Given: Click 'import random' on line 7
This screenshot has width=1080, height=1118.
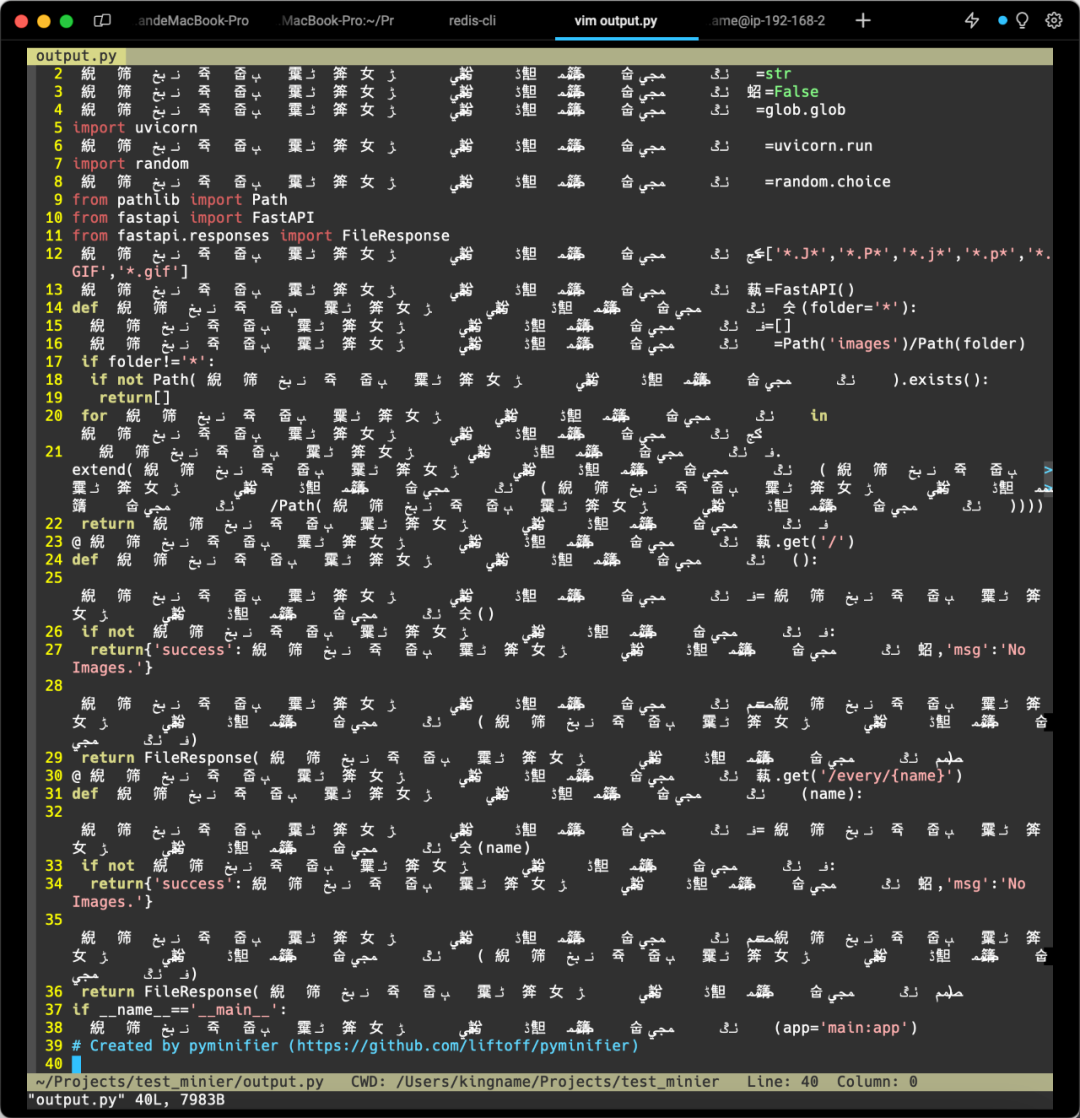Looking at the screenshot, I should click(x=130, y=164).
